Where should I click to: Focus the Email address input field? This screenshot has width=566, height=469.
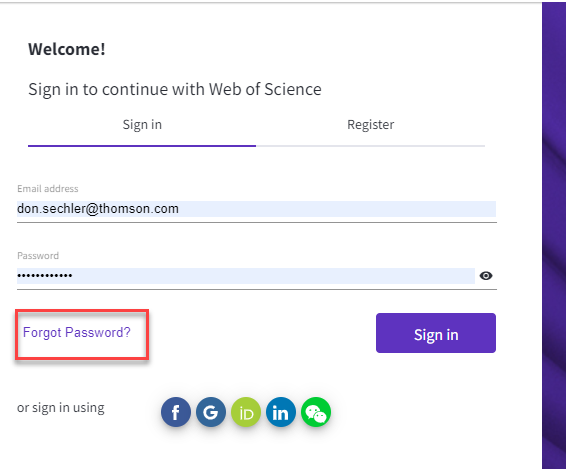pos(256,209)
